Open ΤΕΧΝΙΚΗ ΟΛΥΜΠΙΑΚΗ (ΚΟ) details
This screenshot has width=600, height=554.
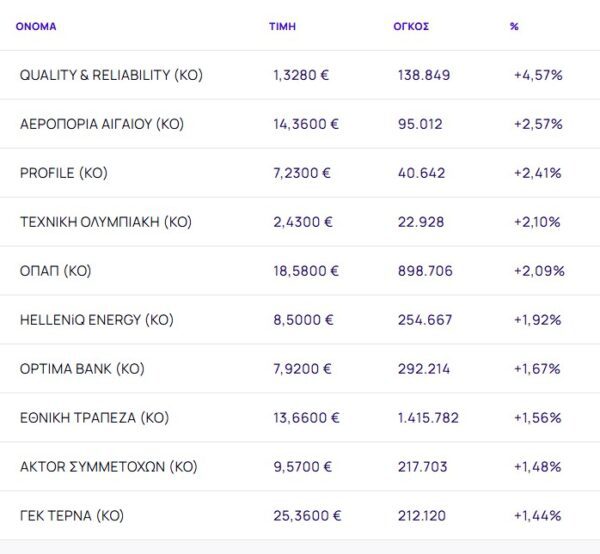pyautogui.click(x=105, y=222)
